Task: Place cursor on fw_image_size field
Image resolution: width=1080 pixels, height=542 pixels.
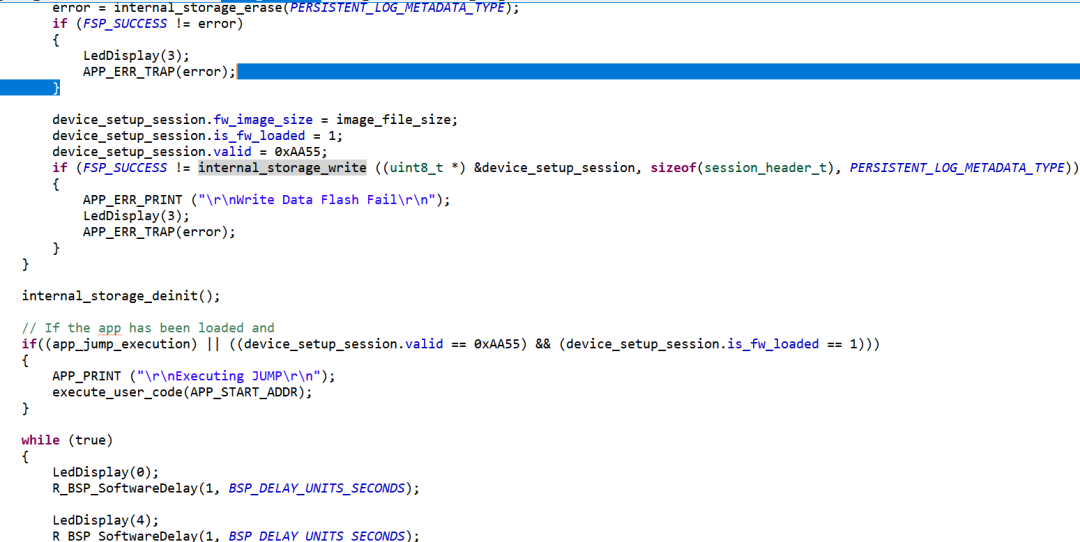Action: [263, 120]
